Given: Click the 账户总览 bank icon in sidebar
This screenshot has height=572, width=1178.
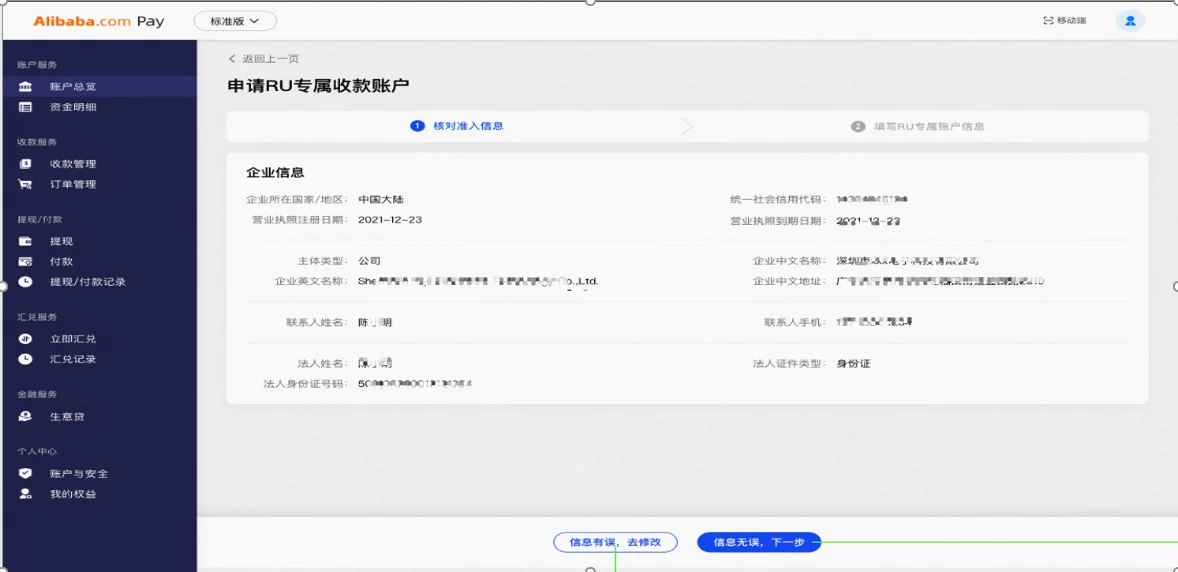Looking at the screenshot, I should [26, 87].
